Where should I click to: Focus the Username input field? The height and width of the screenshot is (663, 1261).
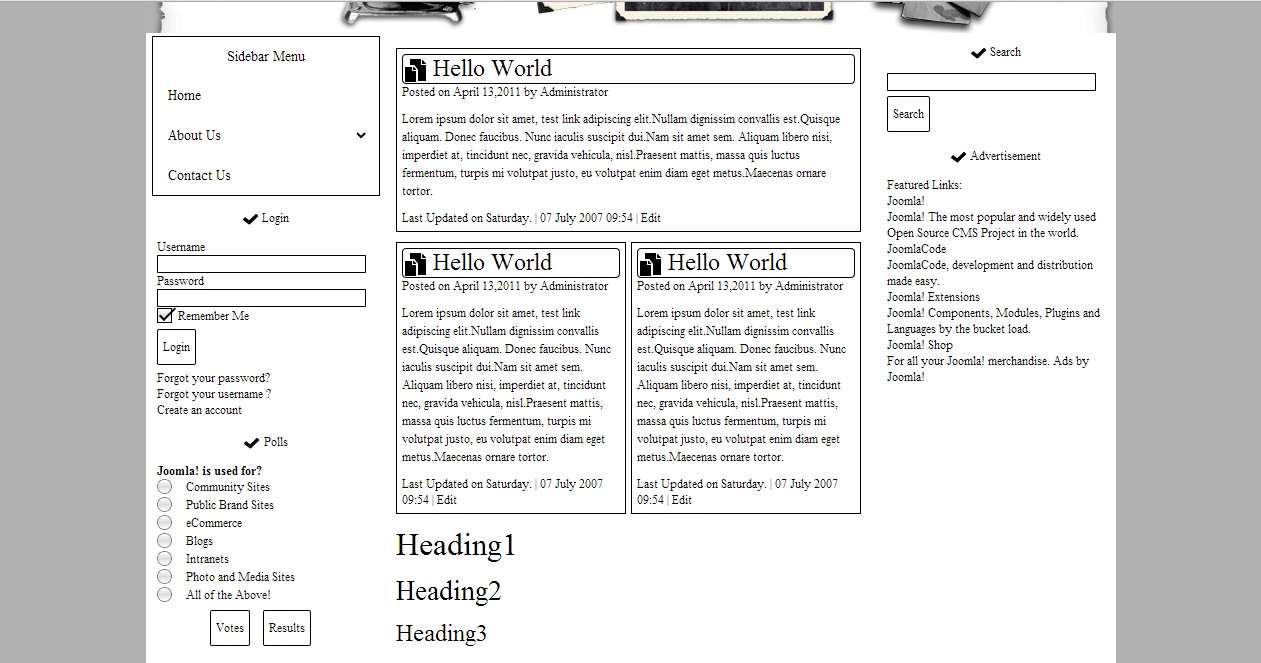click(x=261, y=264)
